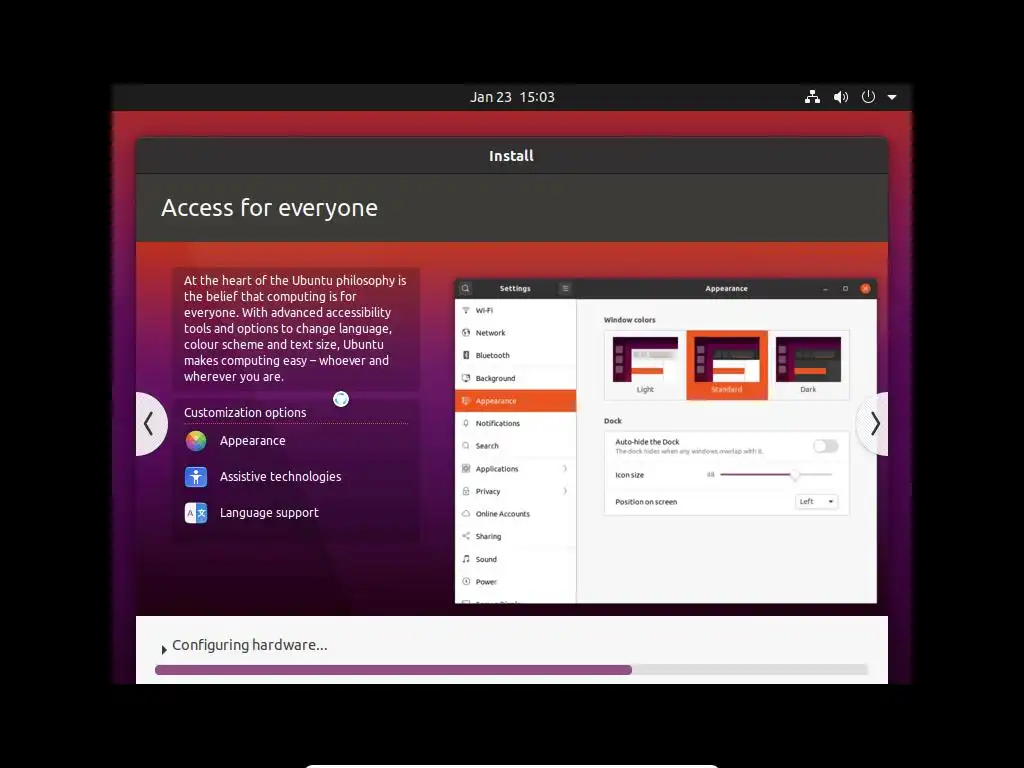This screenshot has width=1024, height=768.
Task: Expand the system menu arrow in top bar
Action: 892,97
